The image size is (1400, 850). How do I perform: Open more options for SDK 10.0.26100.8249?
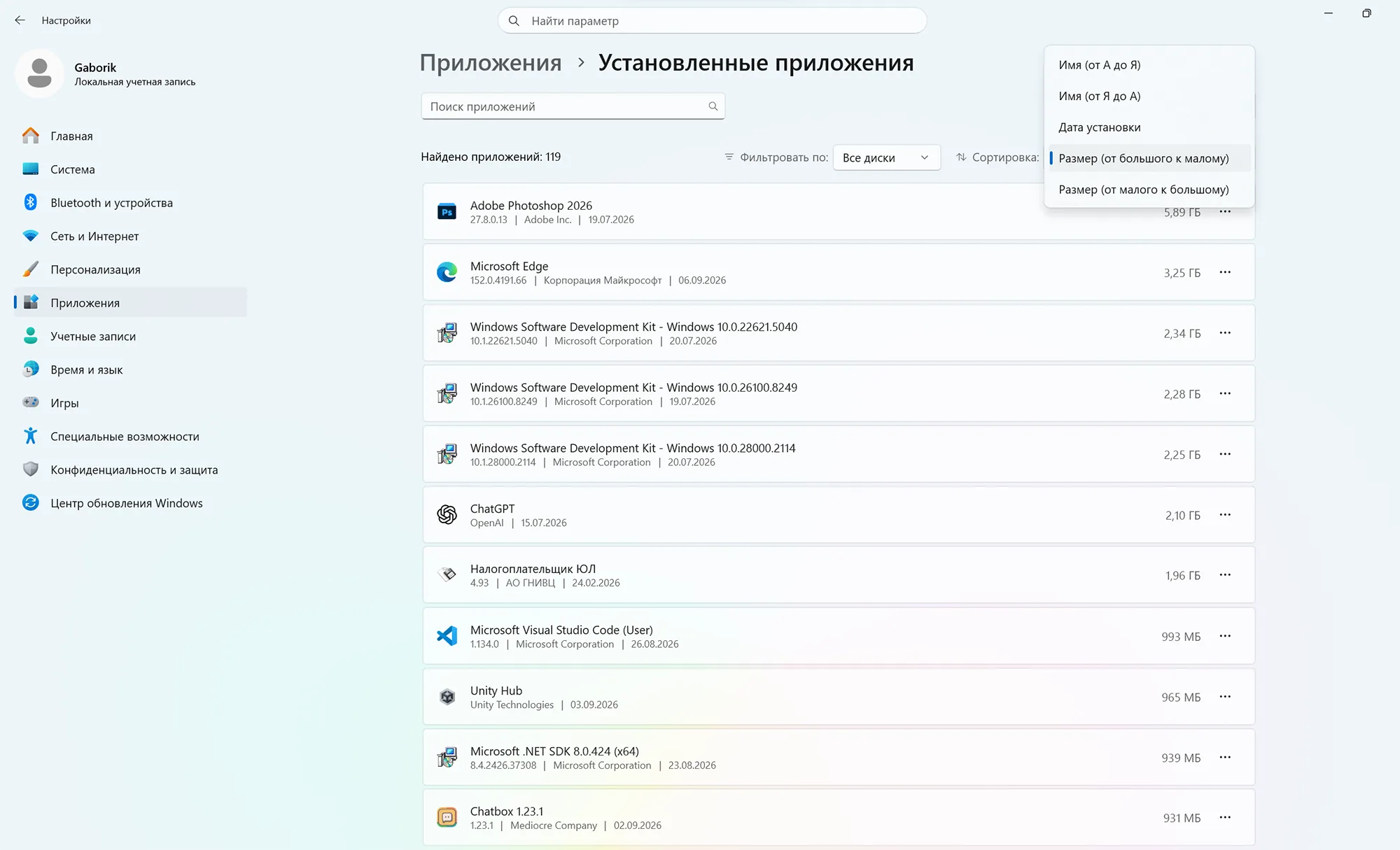click(1225, 394)
